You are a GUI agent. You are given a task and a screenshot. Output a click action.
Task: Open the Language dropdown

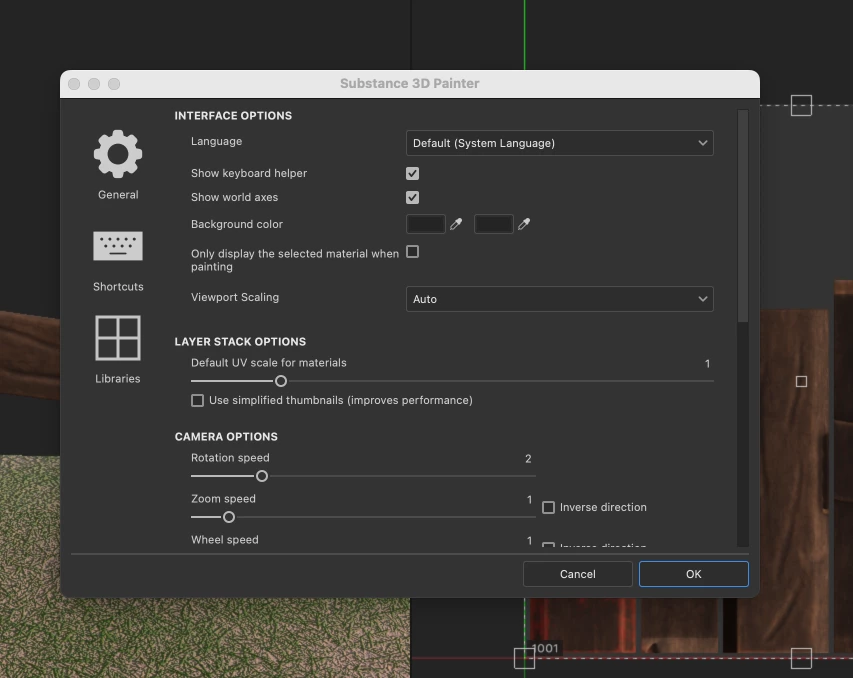560,143
